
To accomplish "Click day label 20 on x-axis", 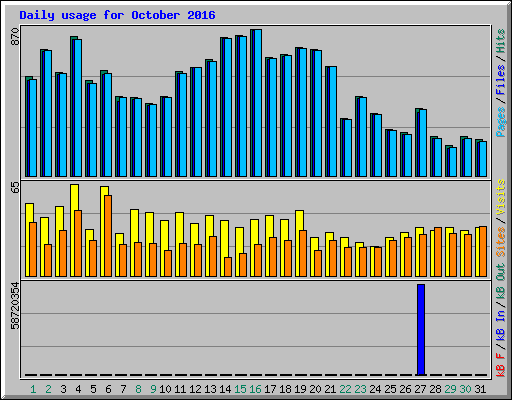I will click(315, 389).
